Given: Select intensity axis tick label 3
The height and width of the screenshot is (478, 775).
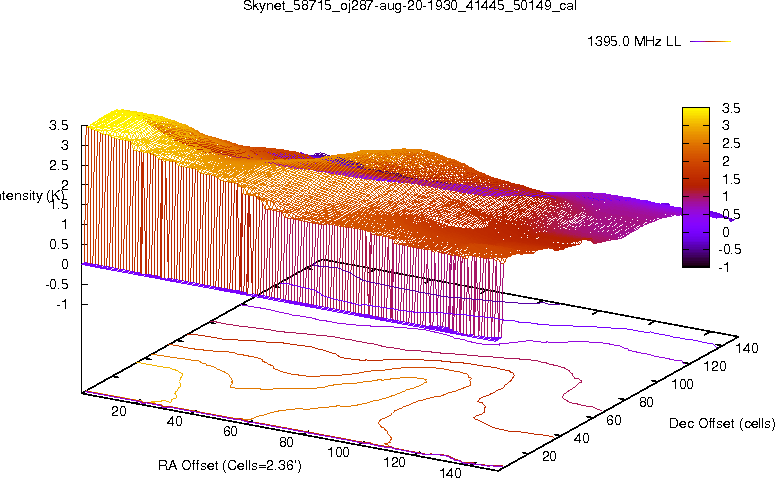Looking at the screenshot, I should 64,145.
